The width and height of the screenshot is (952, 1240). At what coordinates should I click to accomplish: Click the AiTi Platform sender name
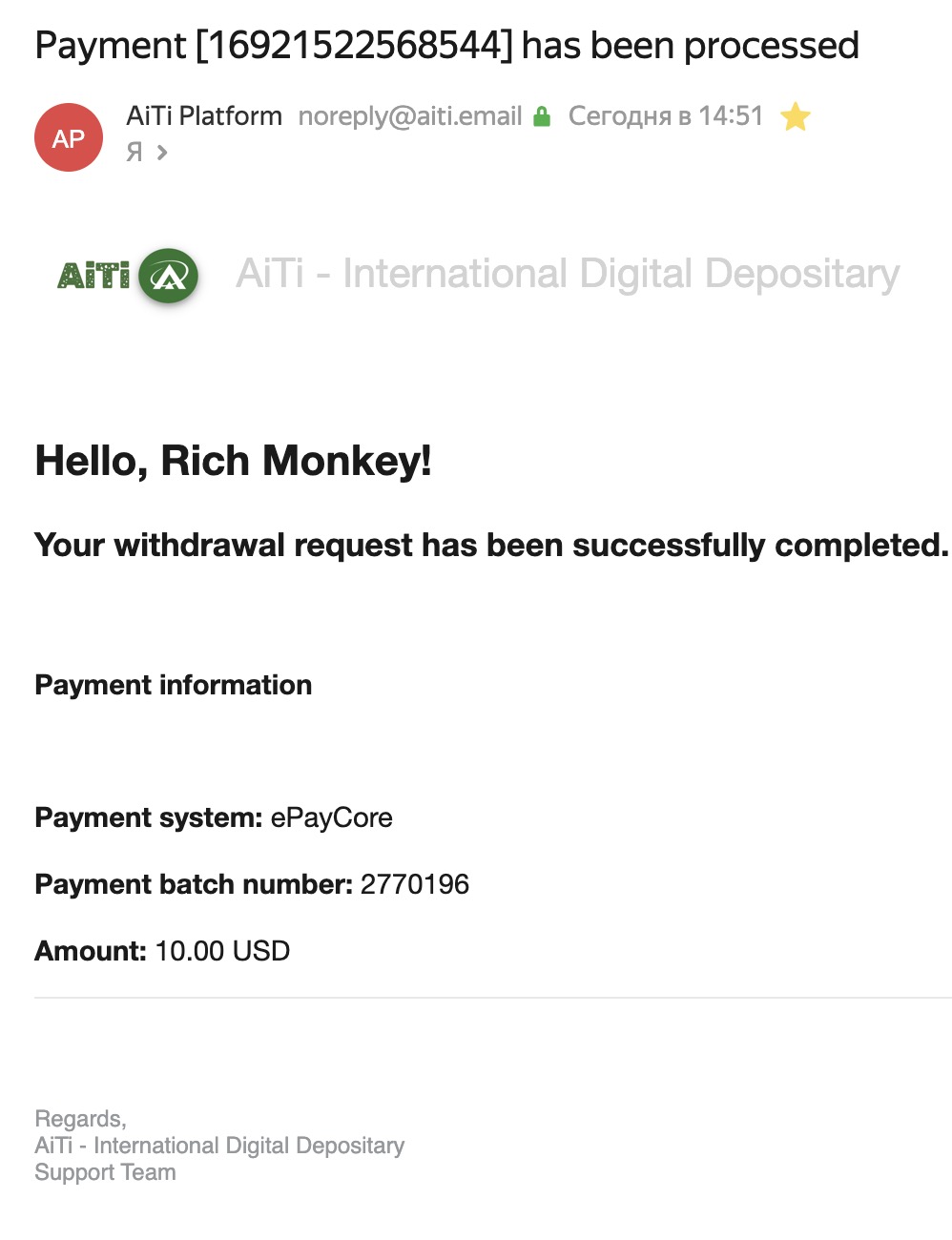pos(204,116)
